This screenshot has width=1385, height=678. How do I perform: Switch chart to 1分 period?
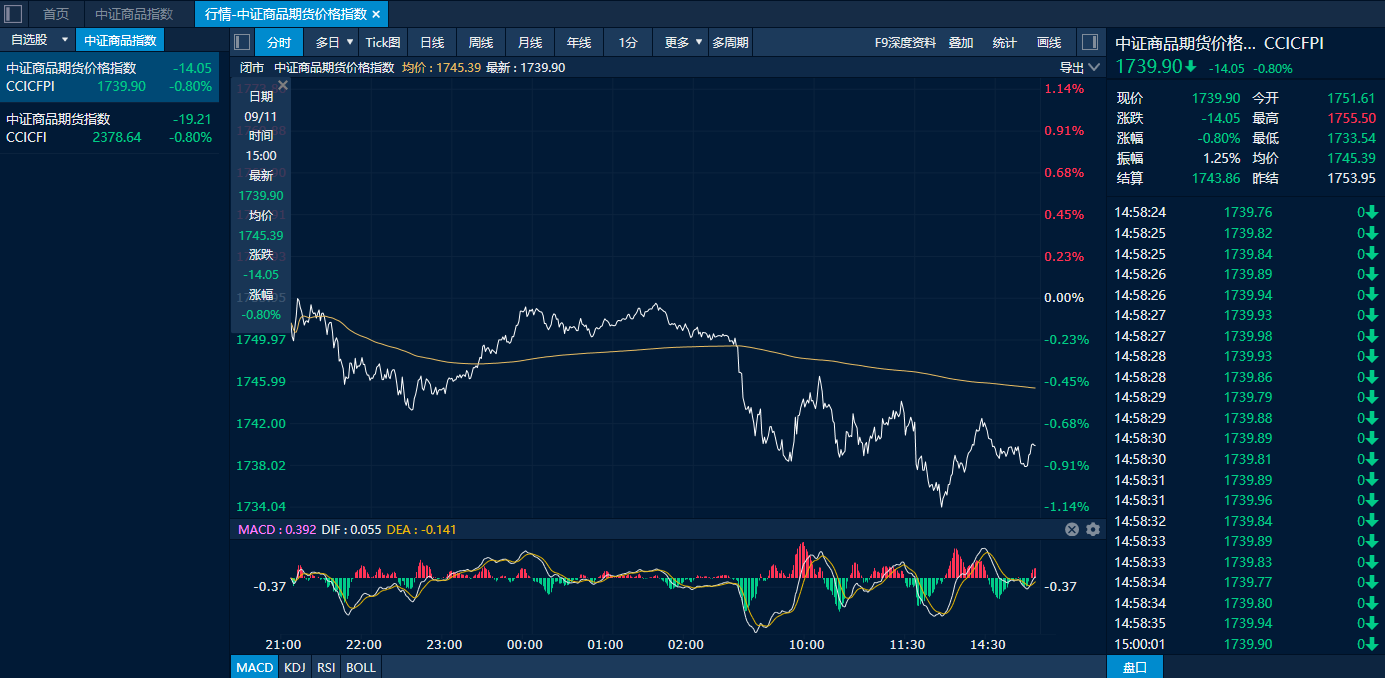click(x=628, y=42)
